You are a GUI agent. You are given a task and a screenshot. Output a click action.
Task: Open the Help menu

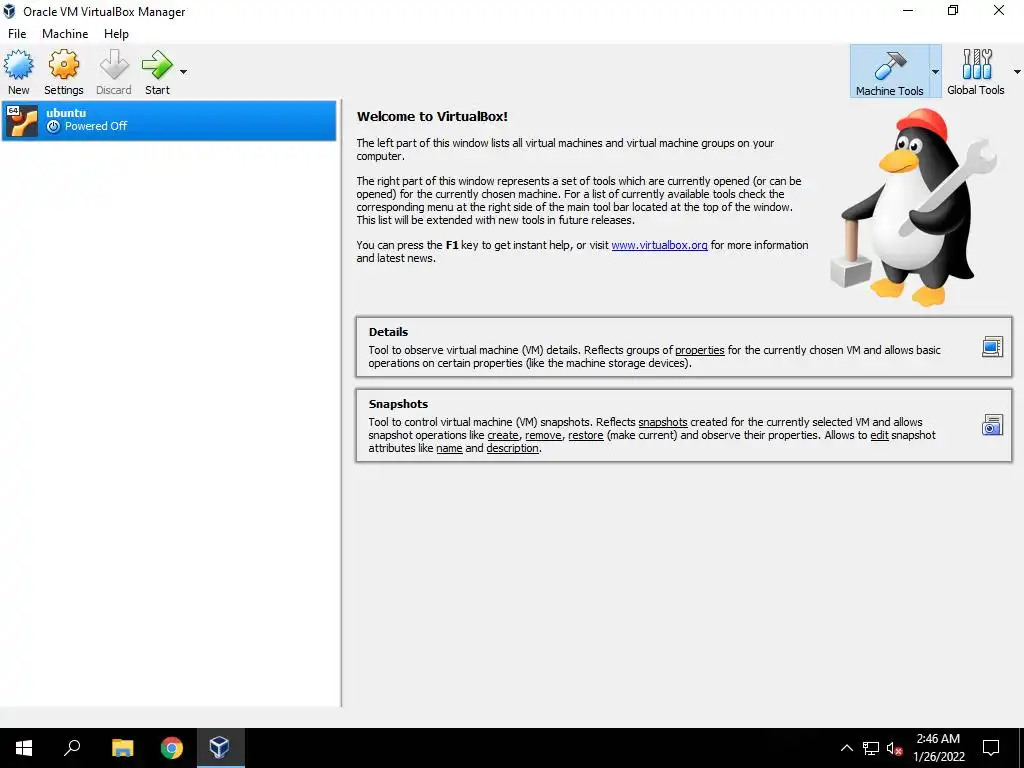[x=116, y=33]
